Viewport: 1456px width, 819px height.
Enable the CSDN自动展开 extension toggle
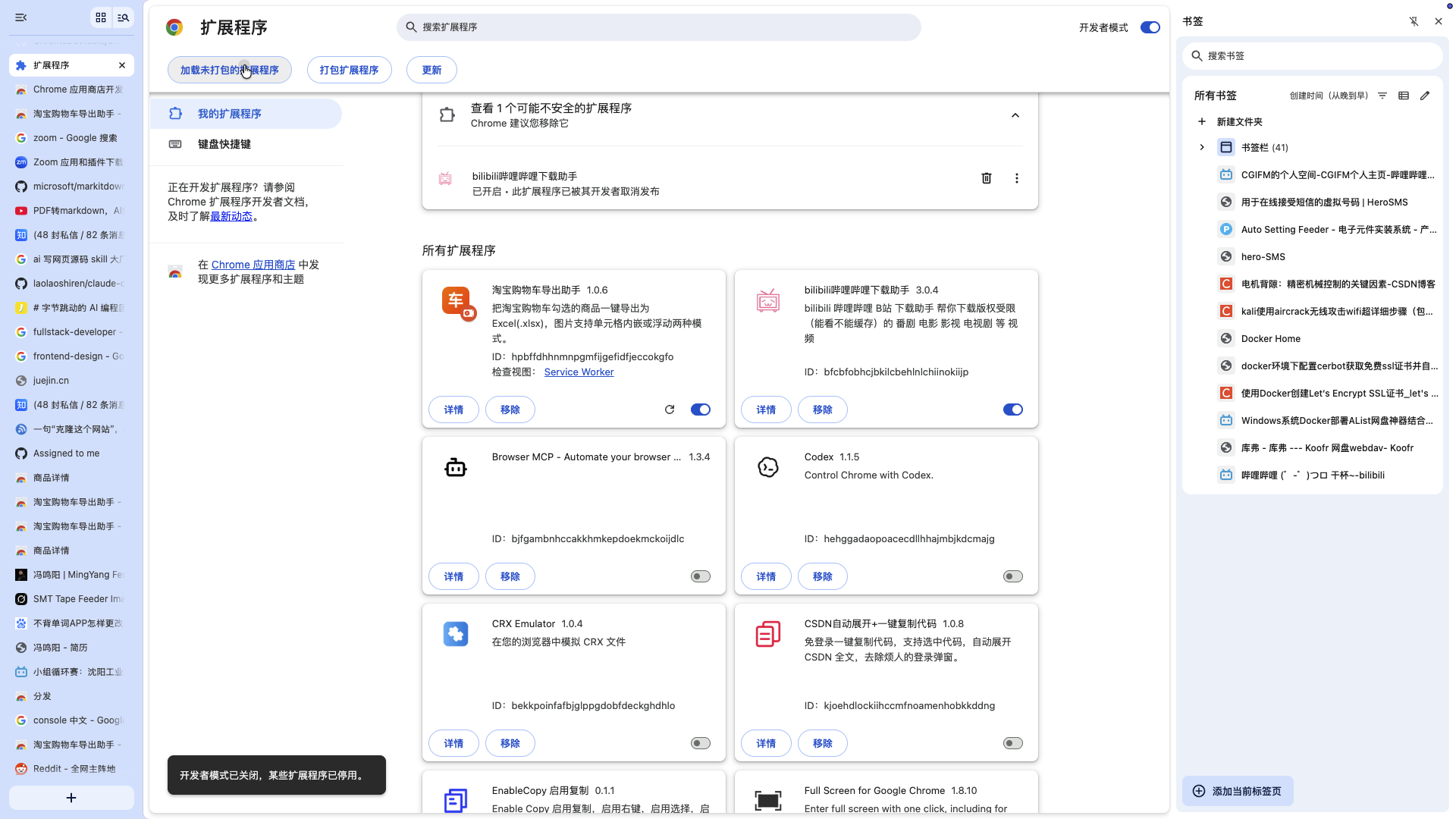tap(1013, 743)
